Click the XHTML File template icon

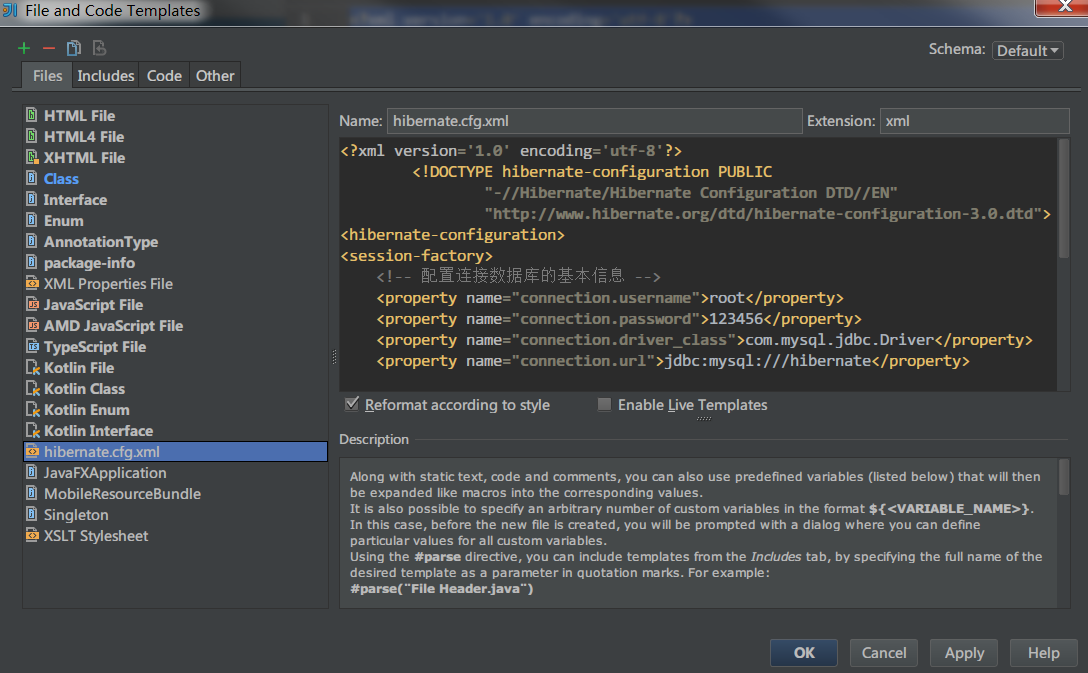point(32,157)
